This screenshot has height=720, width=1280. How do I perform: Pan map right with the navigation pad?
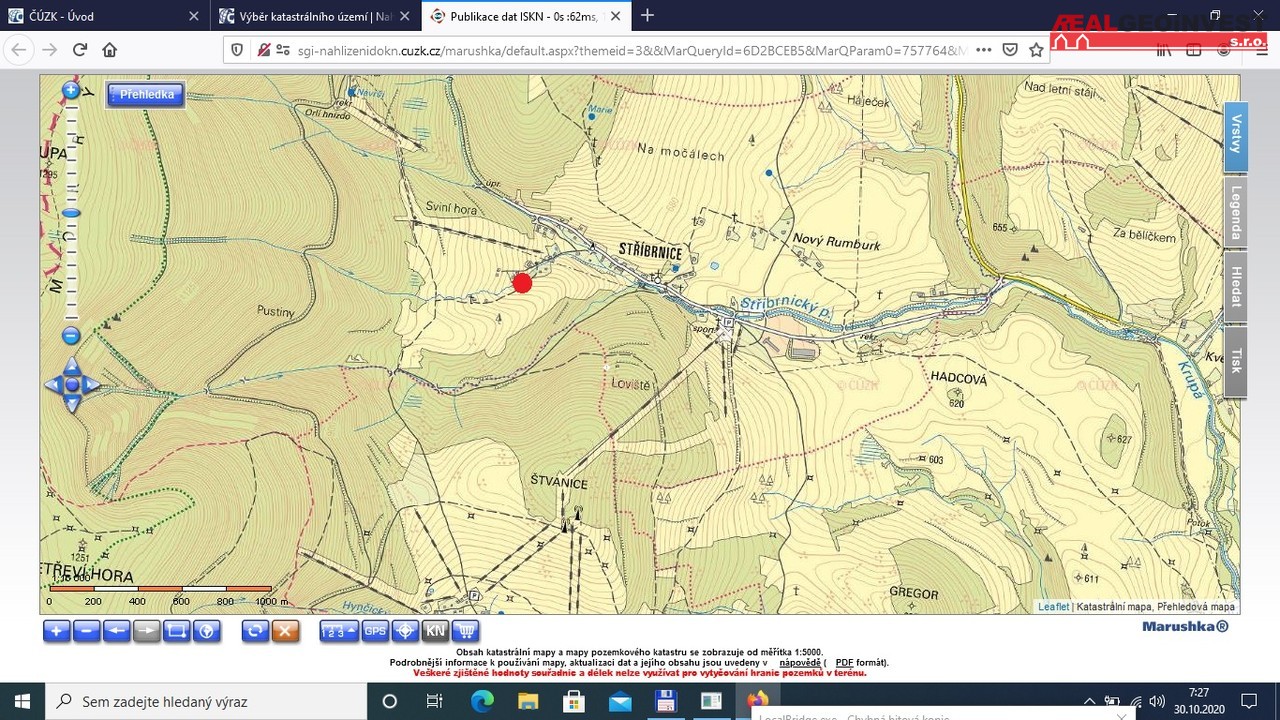tap(91, 385)
